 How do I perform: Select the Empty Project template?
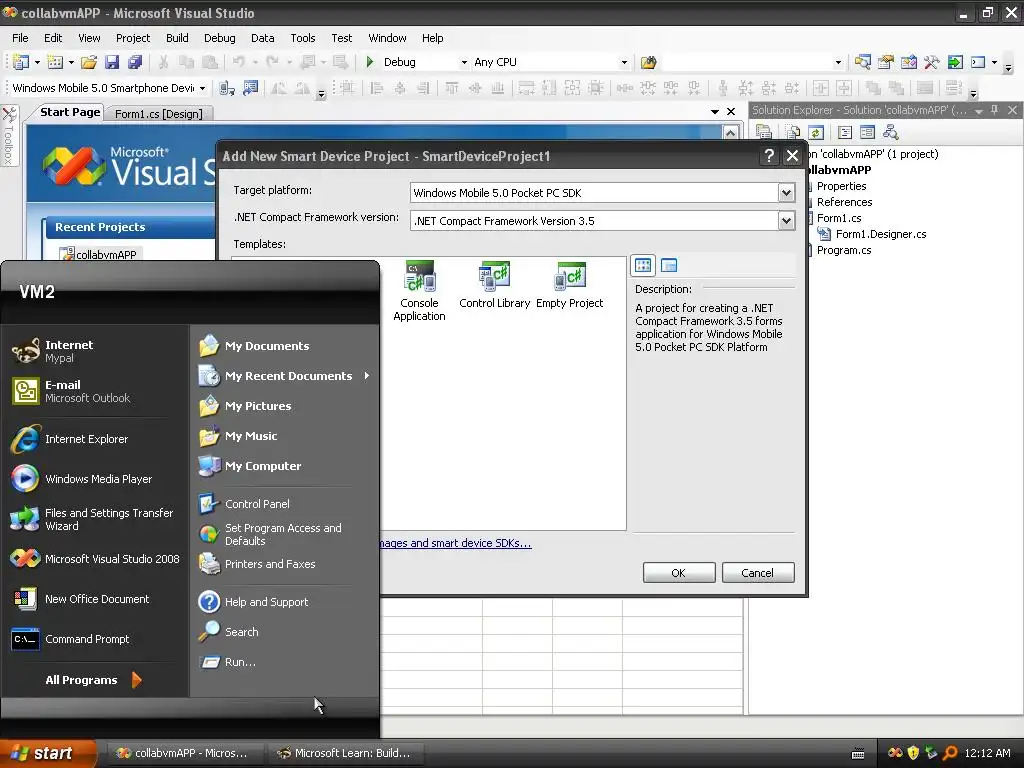[x=569, y=285]
